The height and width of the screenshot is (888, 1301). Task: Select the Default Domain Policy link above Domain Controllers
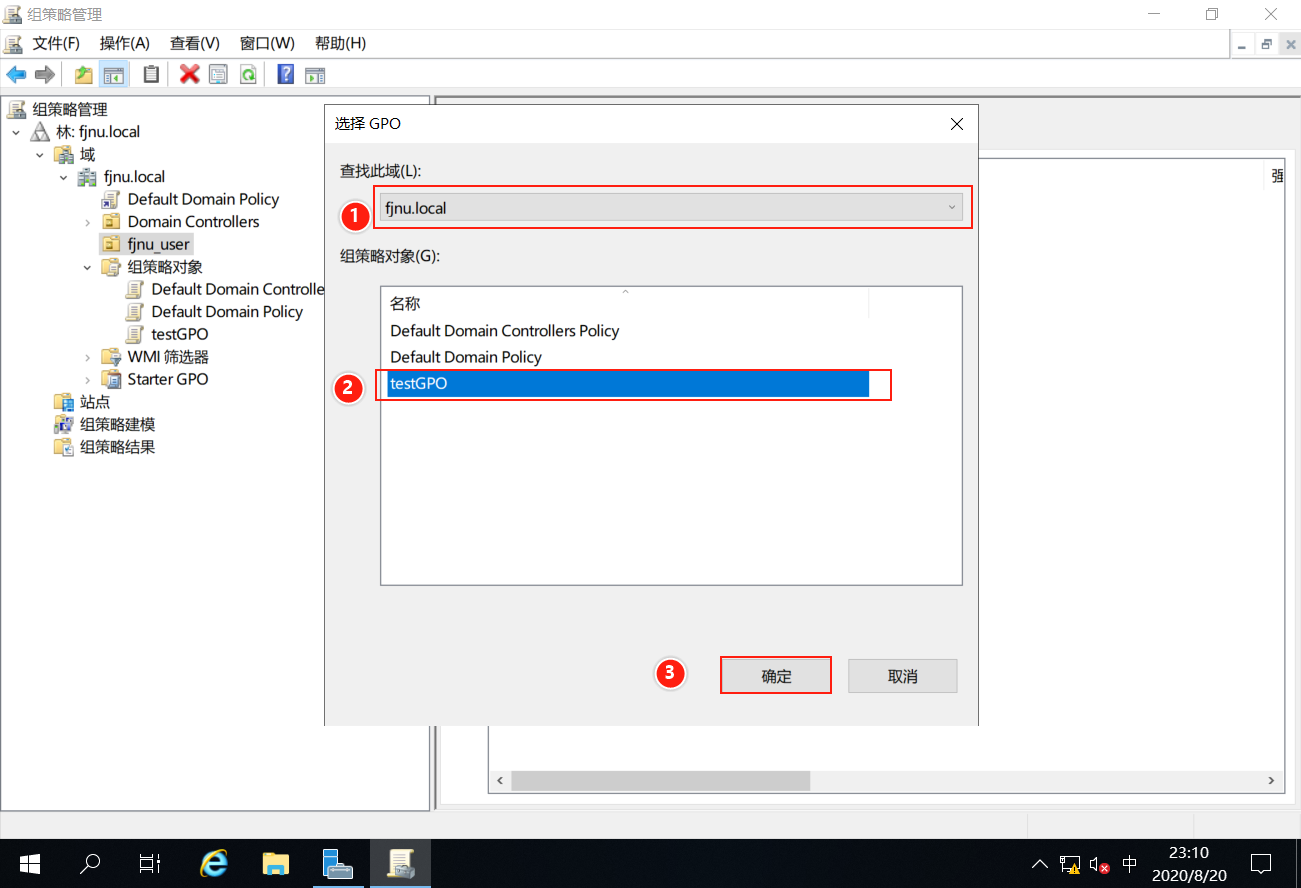(203, 199)
